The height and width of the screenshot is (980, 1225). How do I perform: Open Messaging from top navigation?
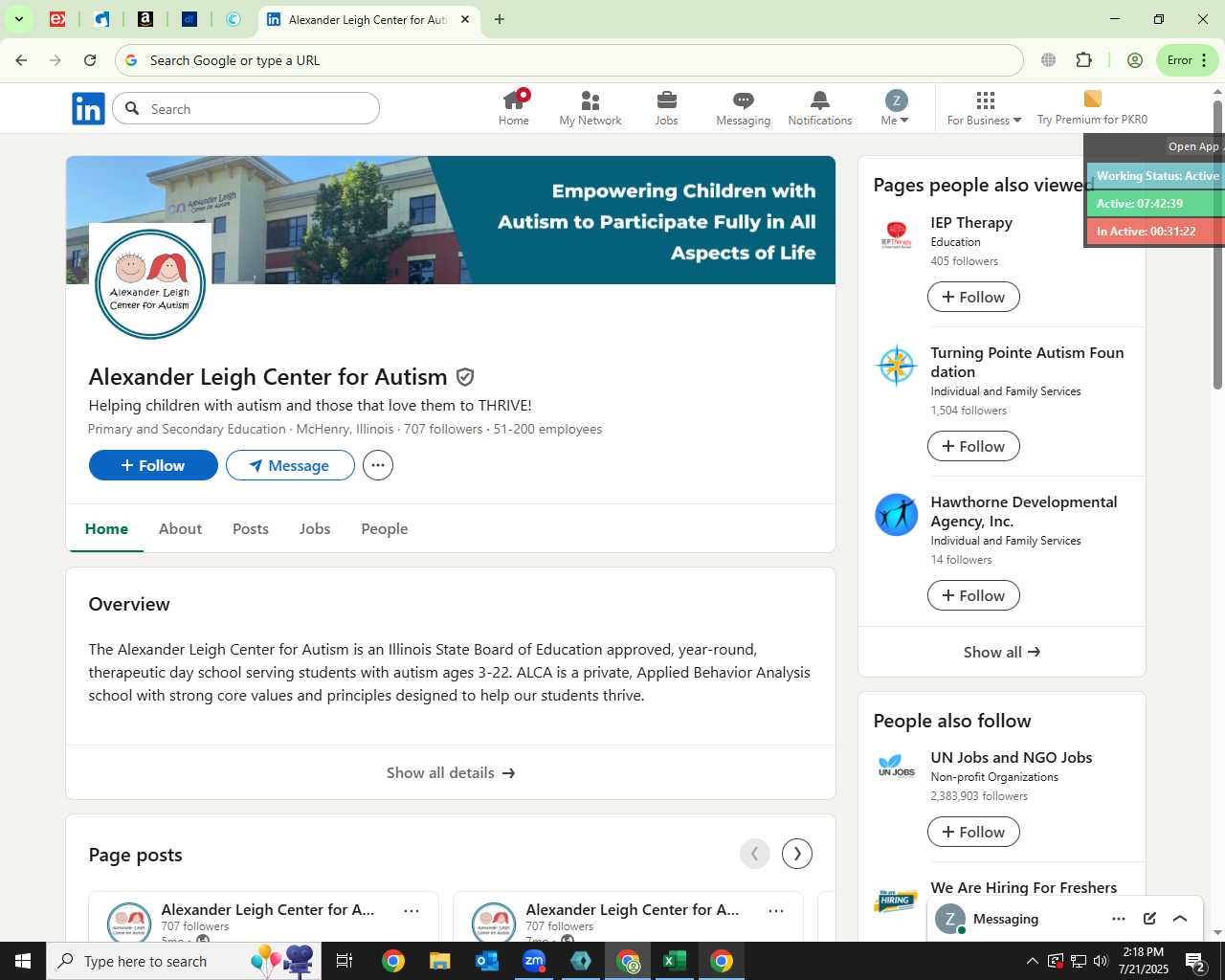pos(744,108)
